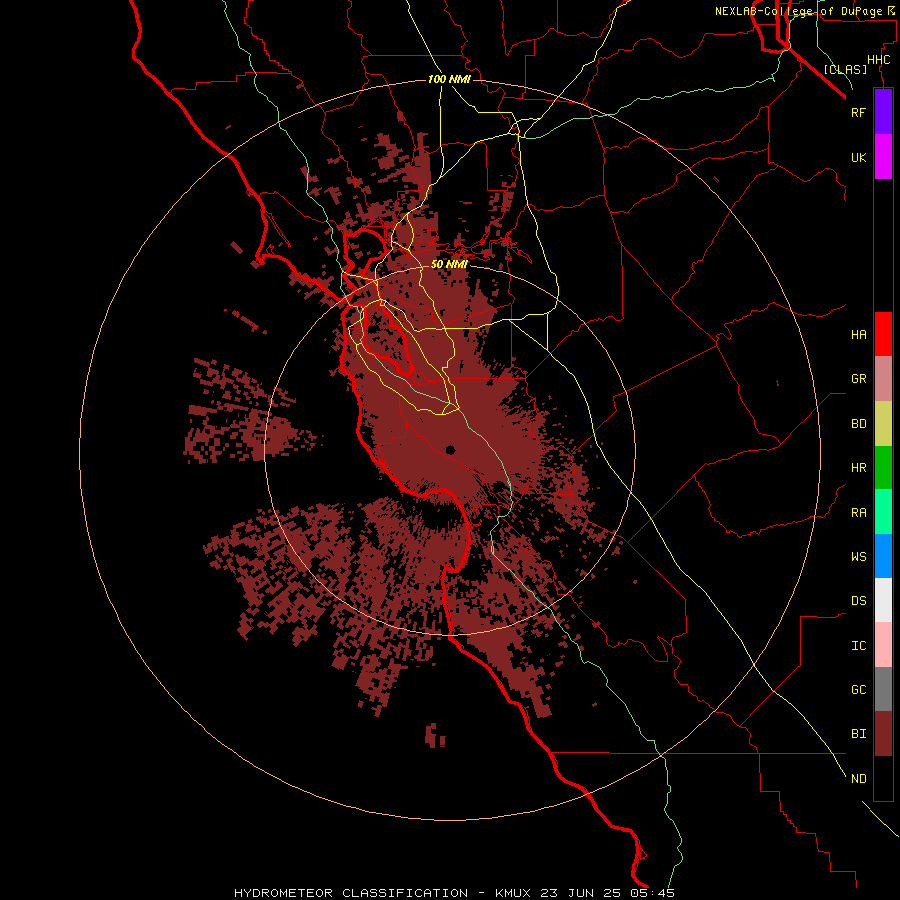The image size is (900, 900).
Task: Click the [CLAS] units label
Action: pyautogui.click(x=845, y=69)
